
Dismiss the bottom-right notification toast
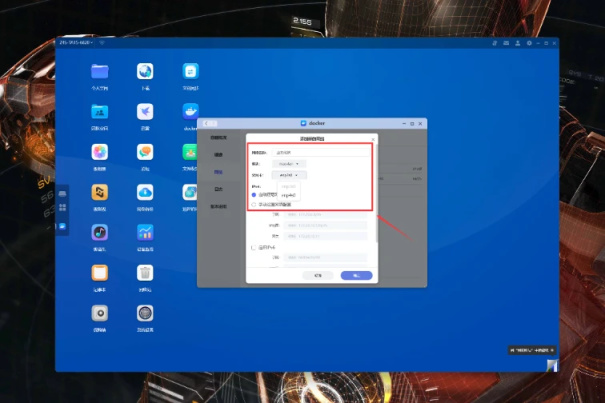click(552, 351)
